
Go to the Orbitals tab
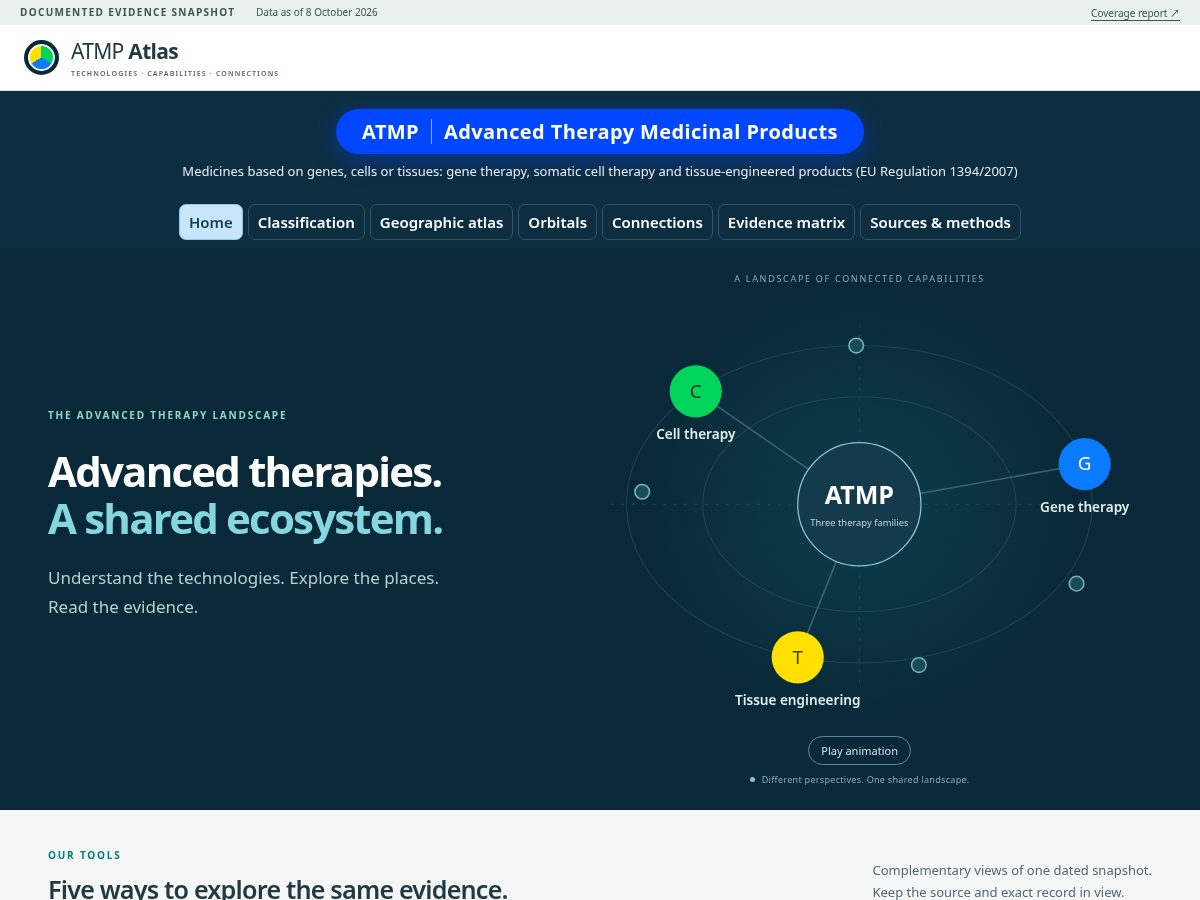click(x=557, y=222)
